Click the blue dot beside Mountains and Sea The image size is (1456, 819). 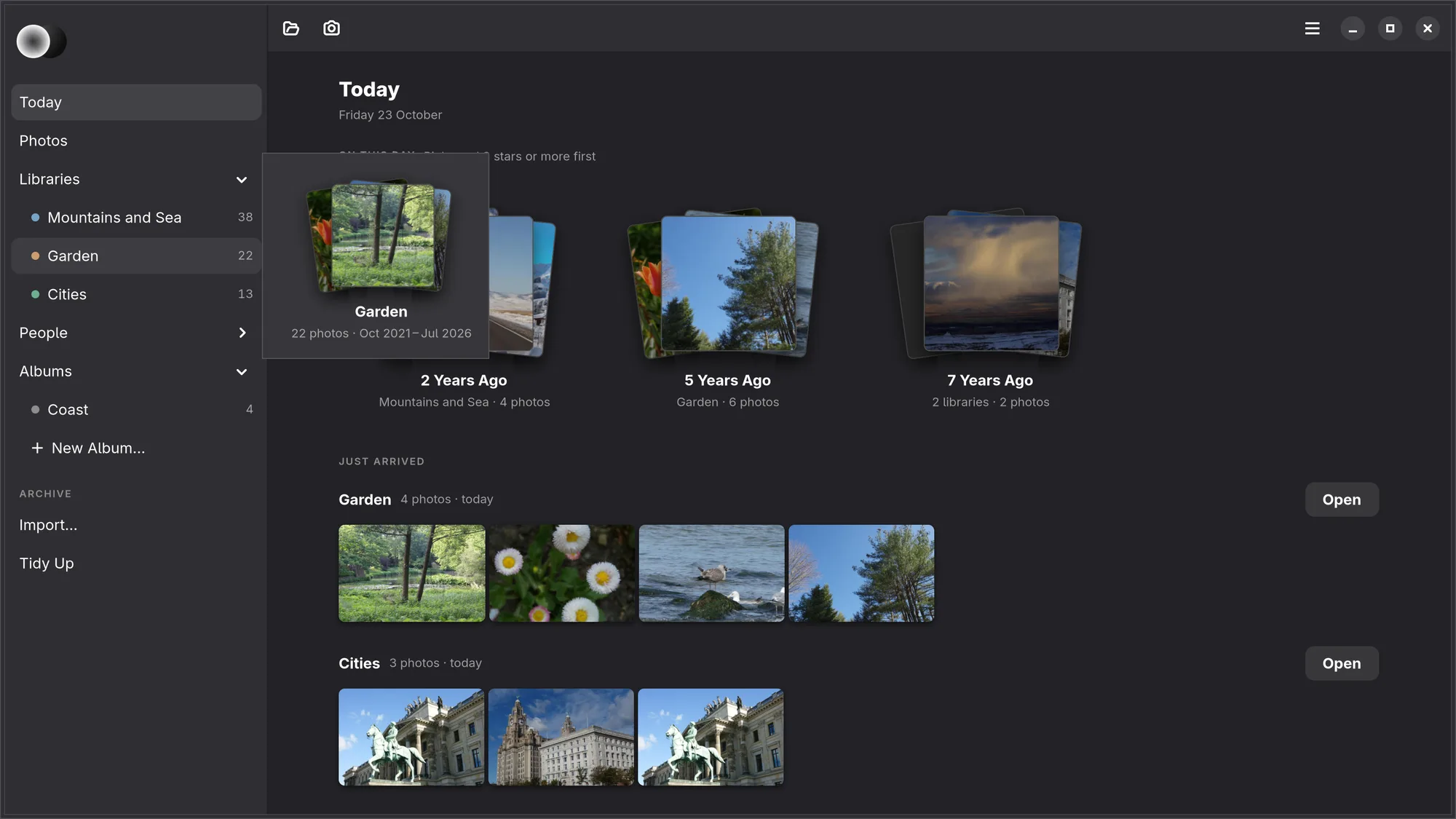pos(35,218)
